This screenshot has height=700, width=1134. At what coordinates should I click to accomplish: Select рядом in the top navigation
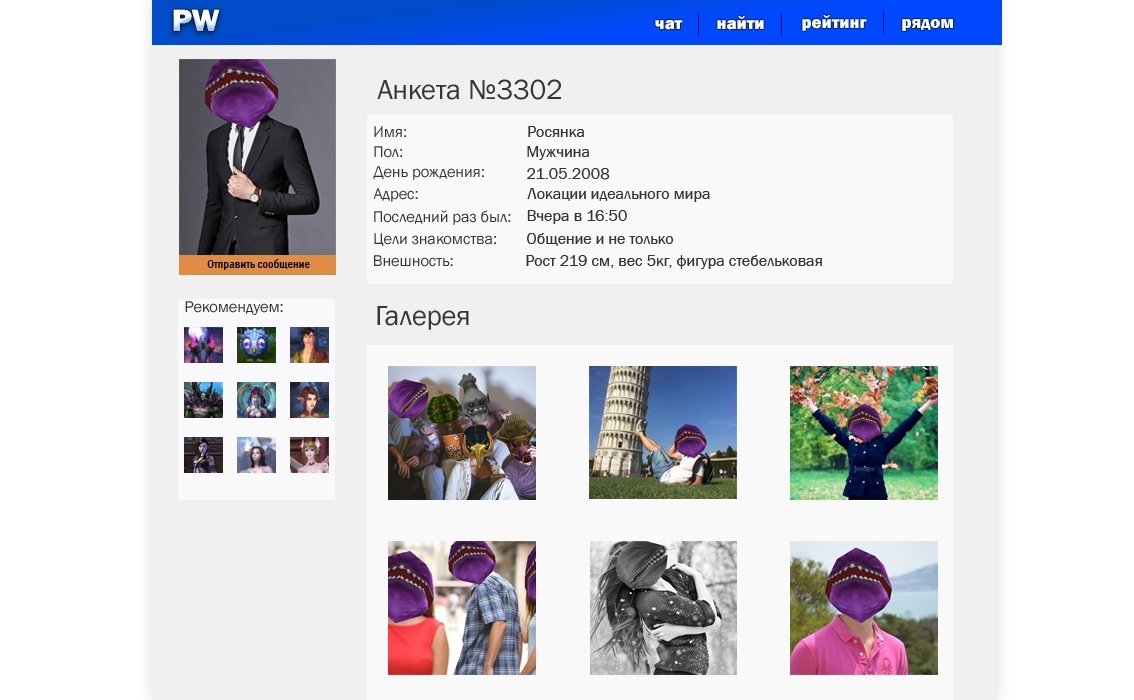(x=927, y=23)
